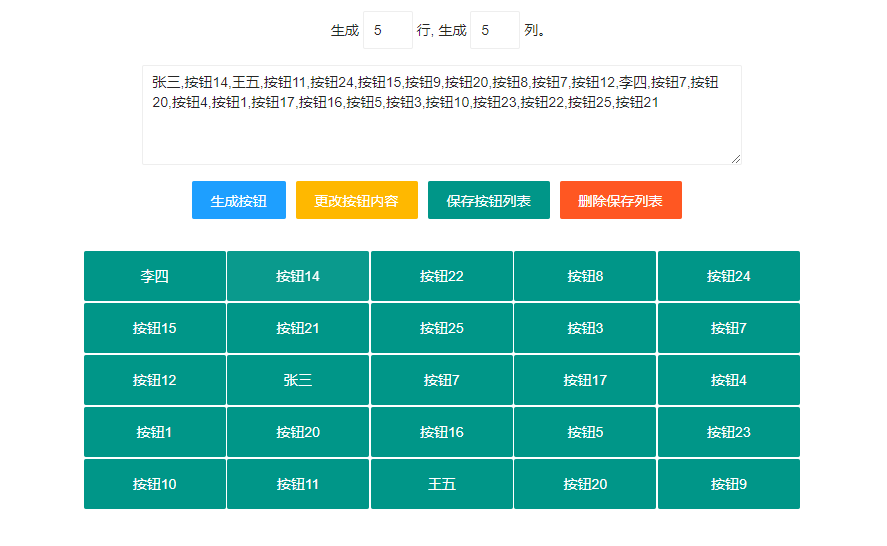
Task: Select the 按钮21 grid button
Action: (x=298, y=328)
